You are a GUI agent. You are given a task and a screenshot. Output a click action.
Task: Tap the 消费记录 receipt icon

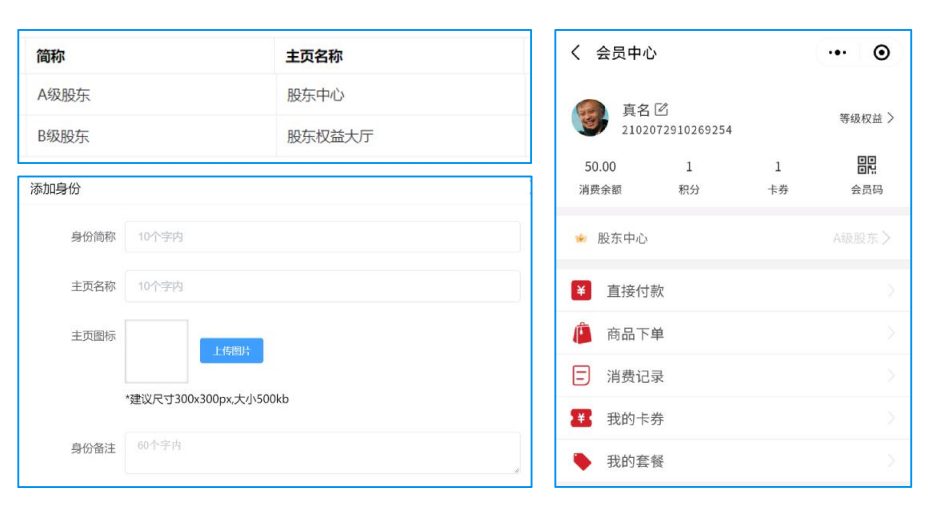(x=581, y=376)
